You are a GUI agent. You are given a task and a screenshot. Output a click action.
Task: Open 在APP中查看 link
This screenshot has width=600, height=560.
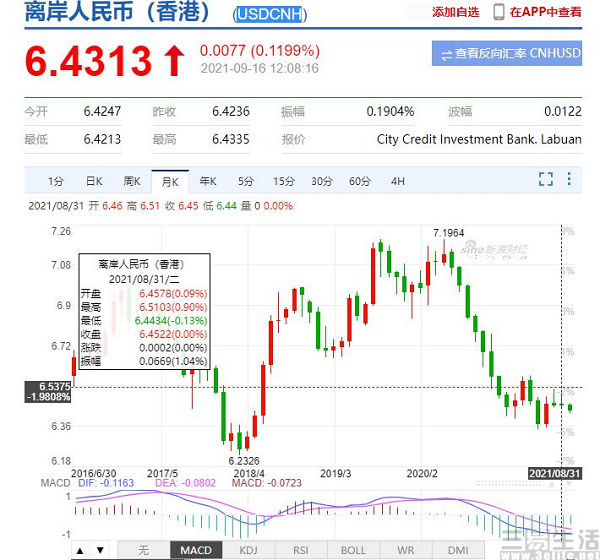tap(545, 12)
